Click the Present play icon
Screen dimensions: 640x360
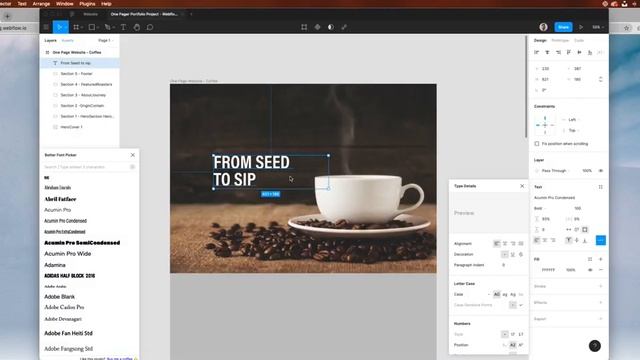(x=581, y=27)
